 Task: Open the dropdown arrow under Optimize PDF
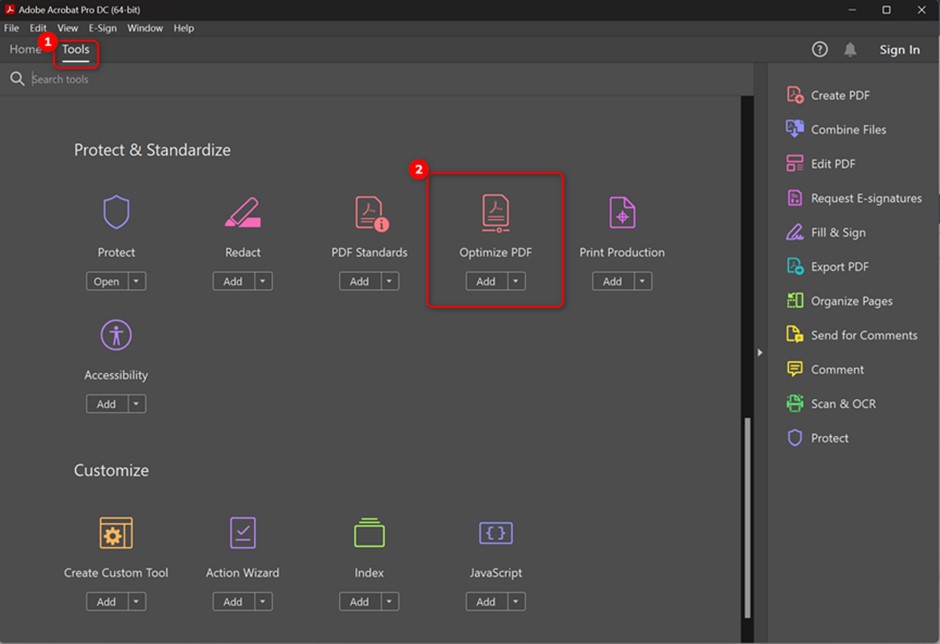pyautogui.click(x=516, y=282)
